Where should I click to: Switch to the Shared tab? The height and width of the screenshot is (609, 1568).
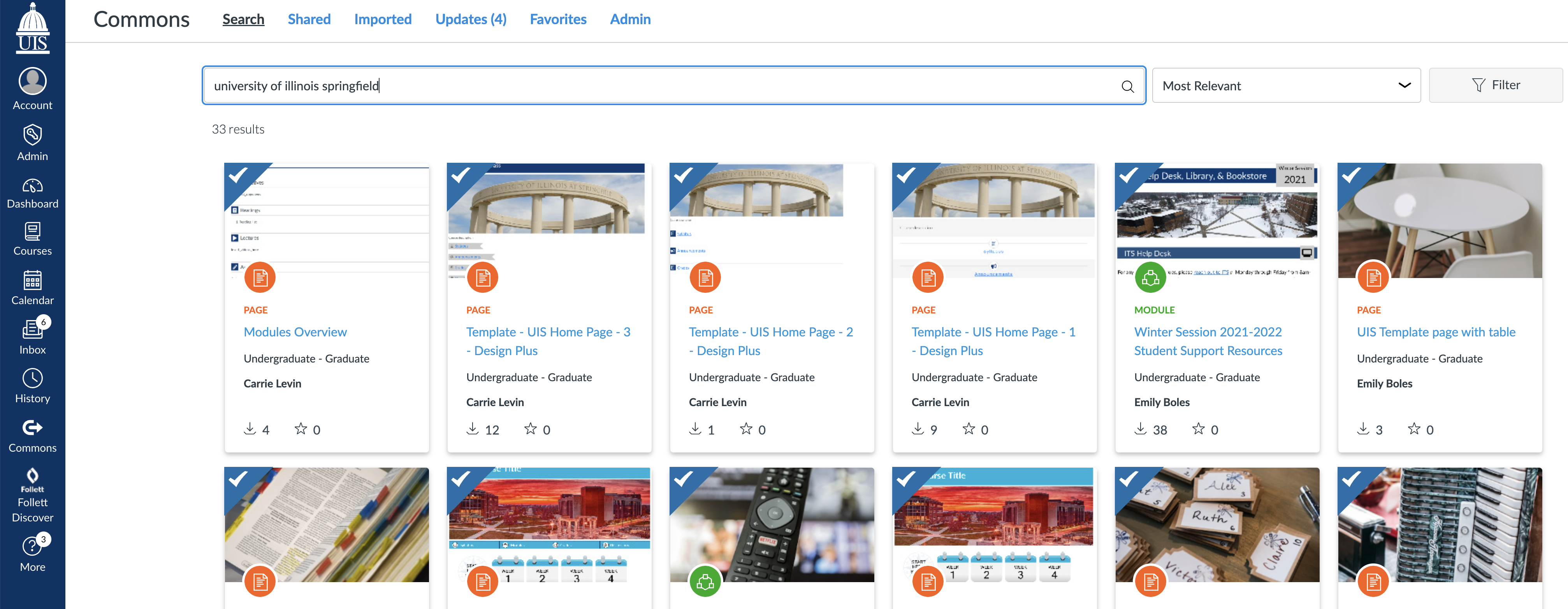pos(309,19)
